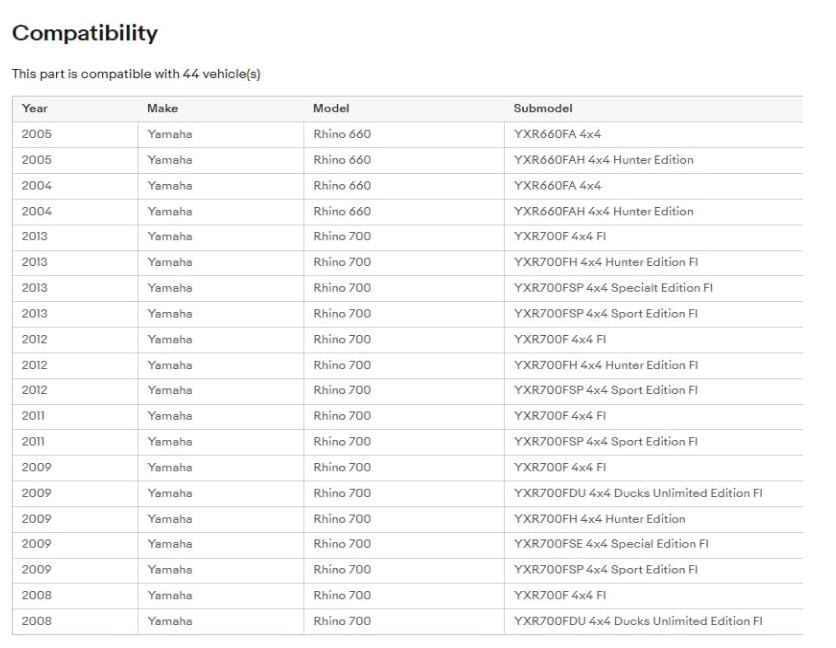Select 'YXR700F 4x4 FI' in the 2009 row
836x648 pixels.
coord(560,467)
